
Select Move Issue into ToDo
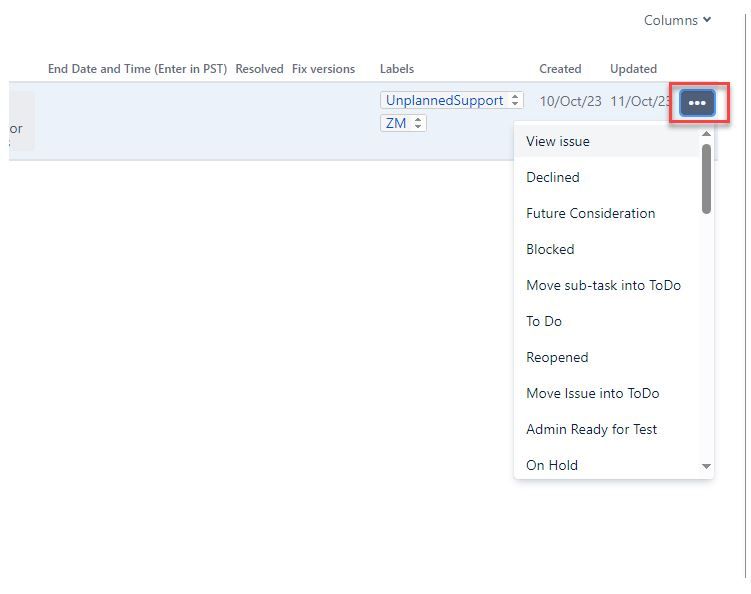pos(606,393)
